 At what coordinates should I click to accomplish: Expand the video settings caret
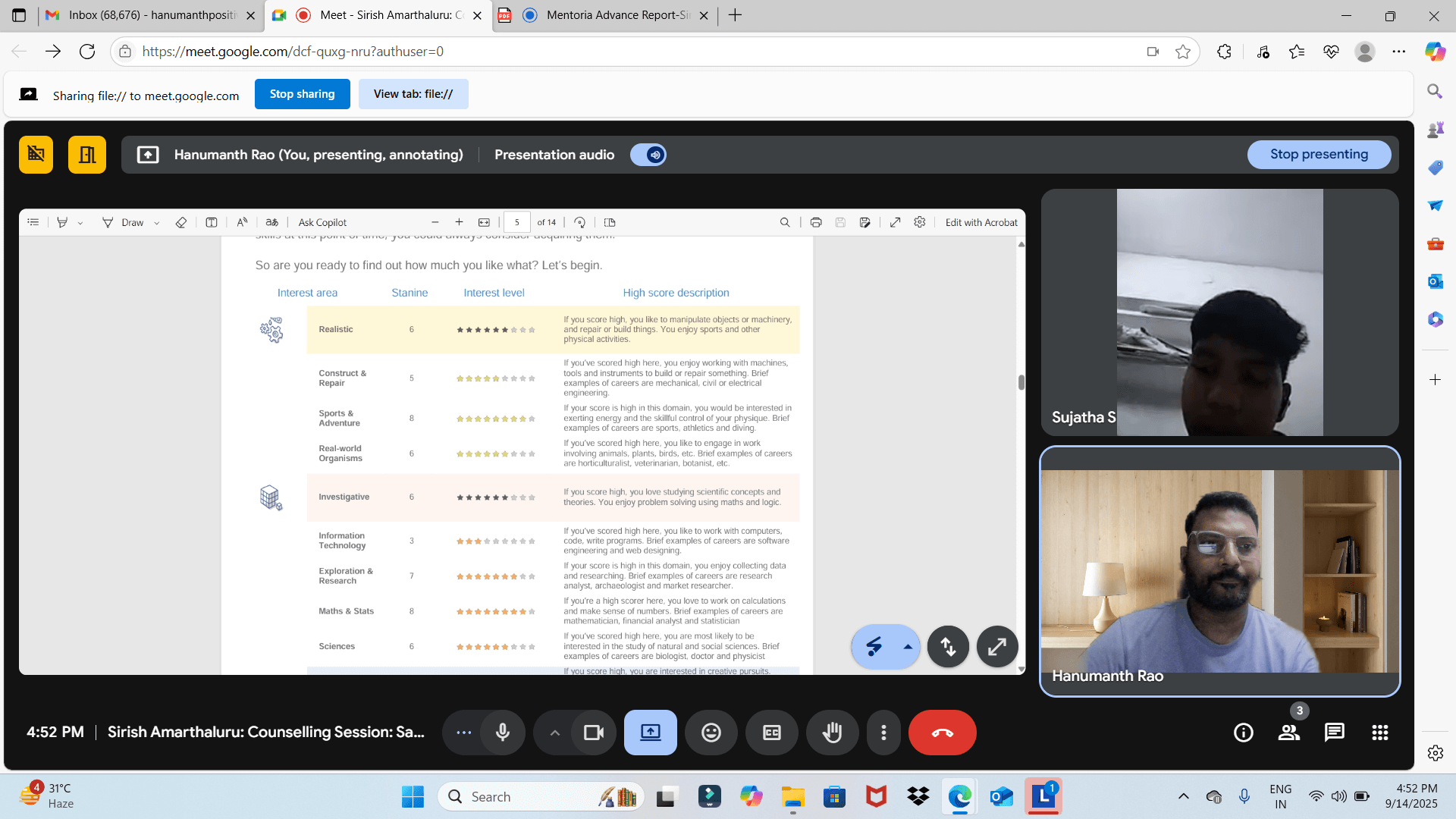point(554,733)
